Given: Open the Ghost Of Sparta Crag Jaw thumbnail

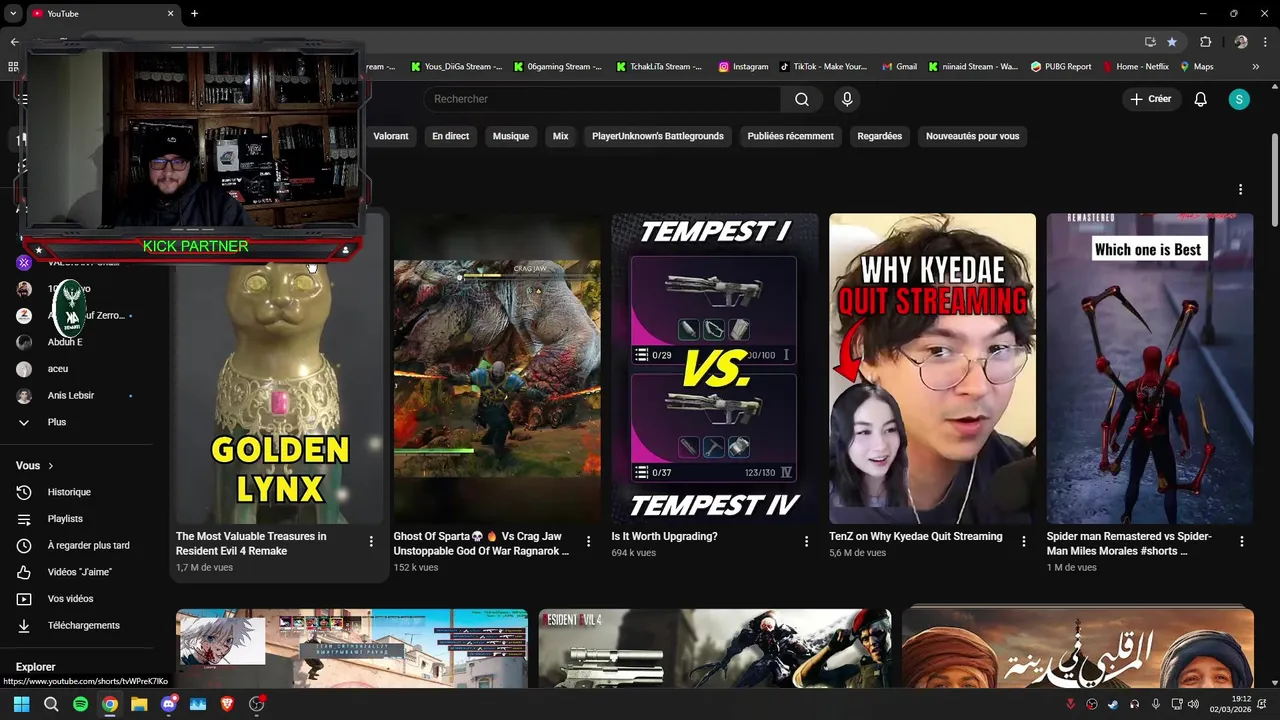Looking at the screenshot, I should tap(497, 369).
